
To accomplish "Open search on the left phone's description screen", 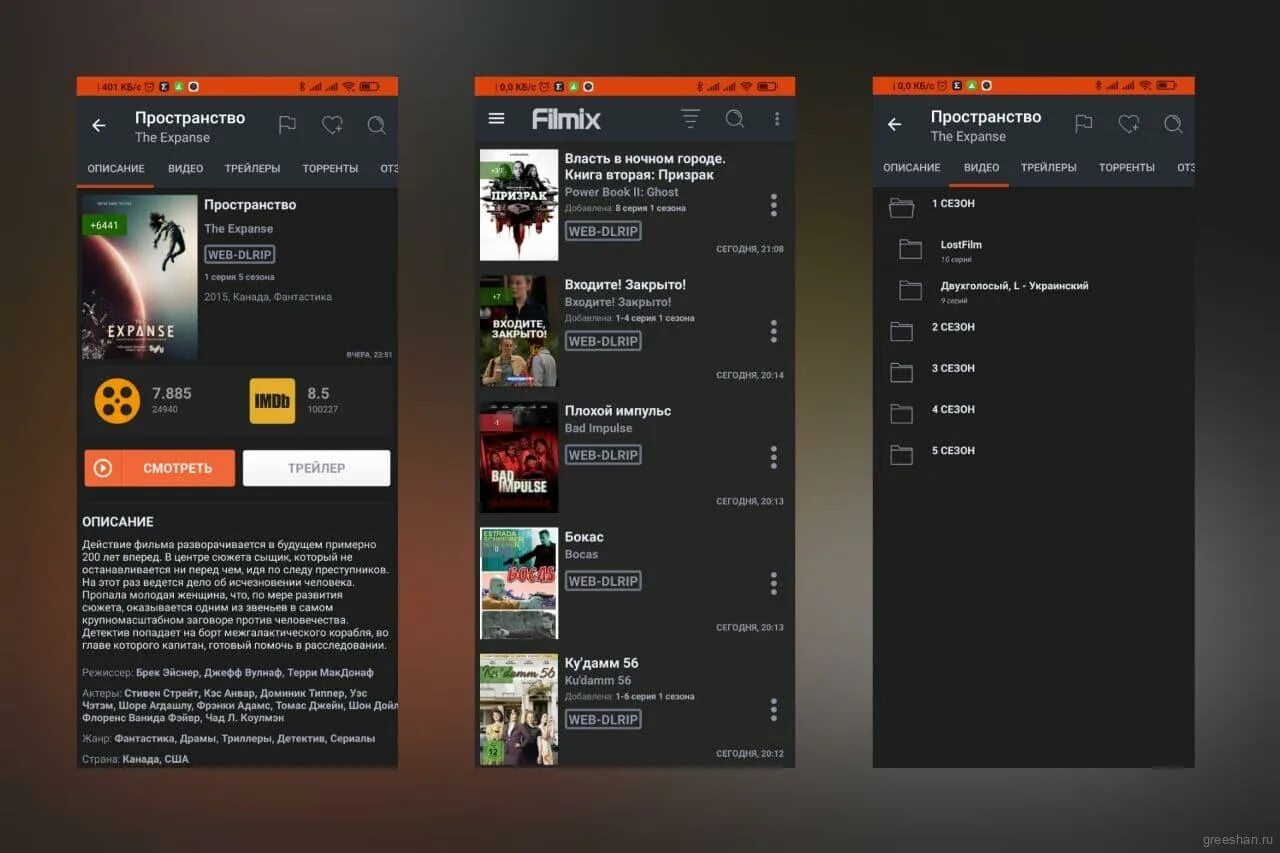I will pyautogui.click(x=376, y=125).
